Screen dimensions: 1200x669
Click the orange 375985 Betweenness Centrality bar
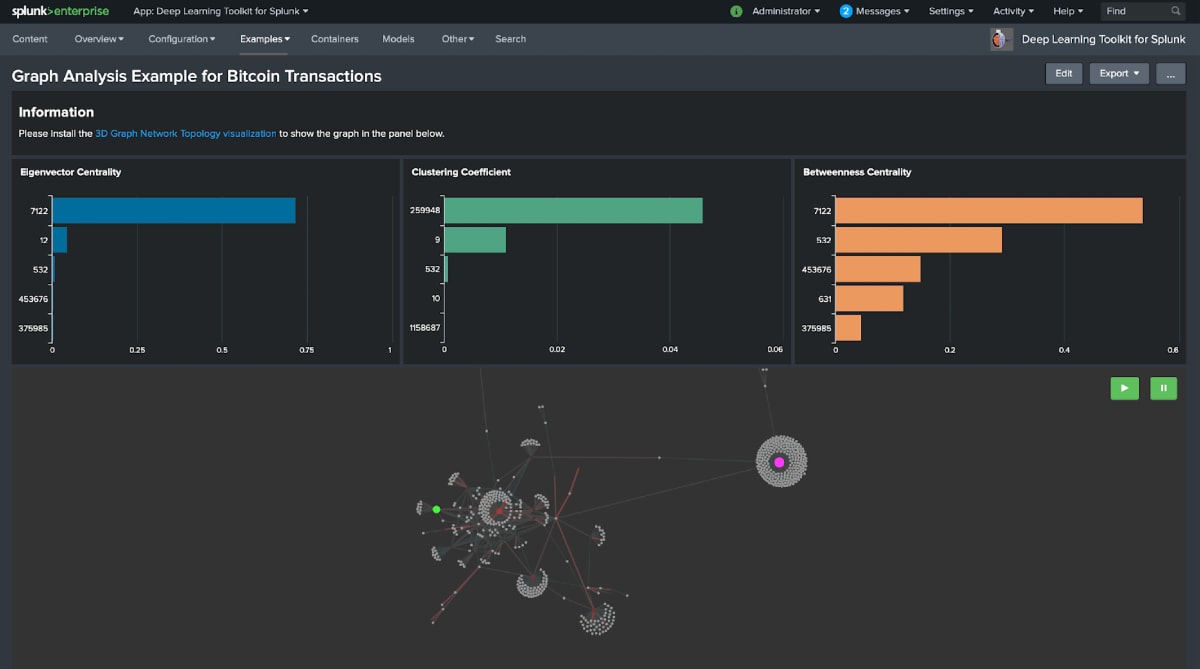[848, 327]
